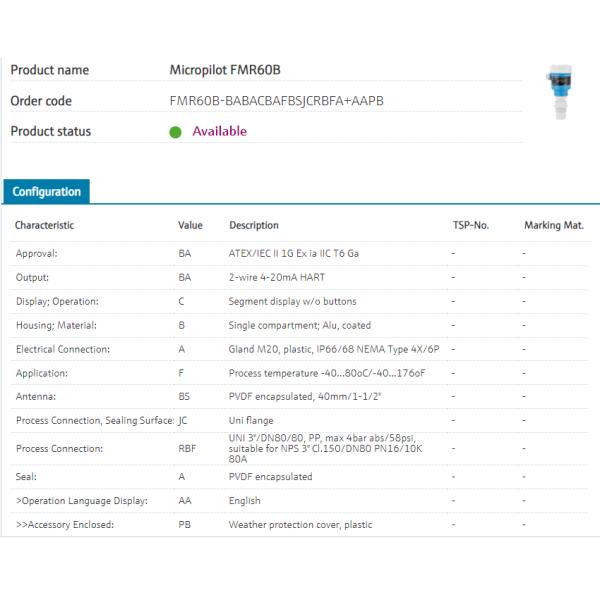
Task: Select the Process Connection RBF value
Action: (x=187, y=449)
